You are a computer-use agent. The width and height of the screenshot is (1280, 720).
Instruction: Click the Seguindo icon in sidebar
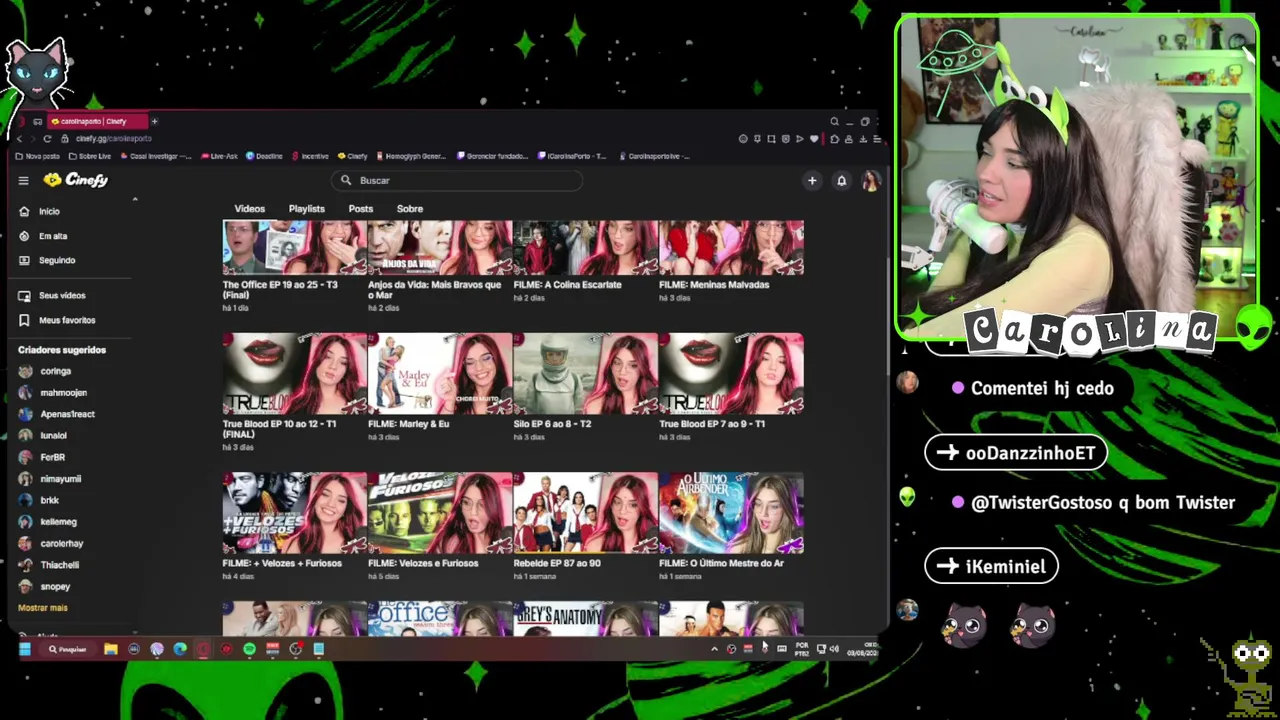click(24, 260)
